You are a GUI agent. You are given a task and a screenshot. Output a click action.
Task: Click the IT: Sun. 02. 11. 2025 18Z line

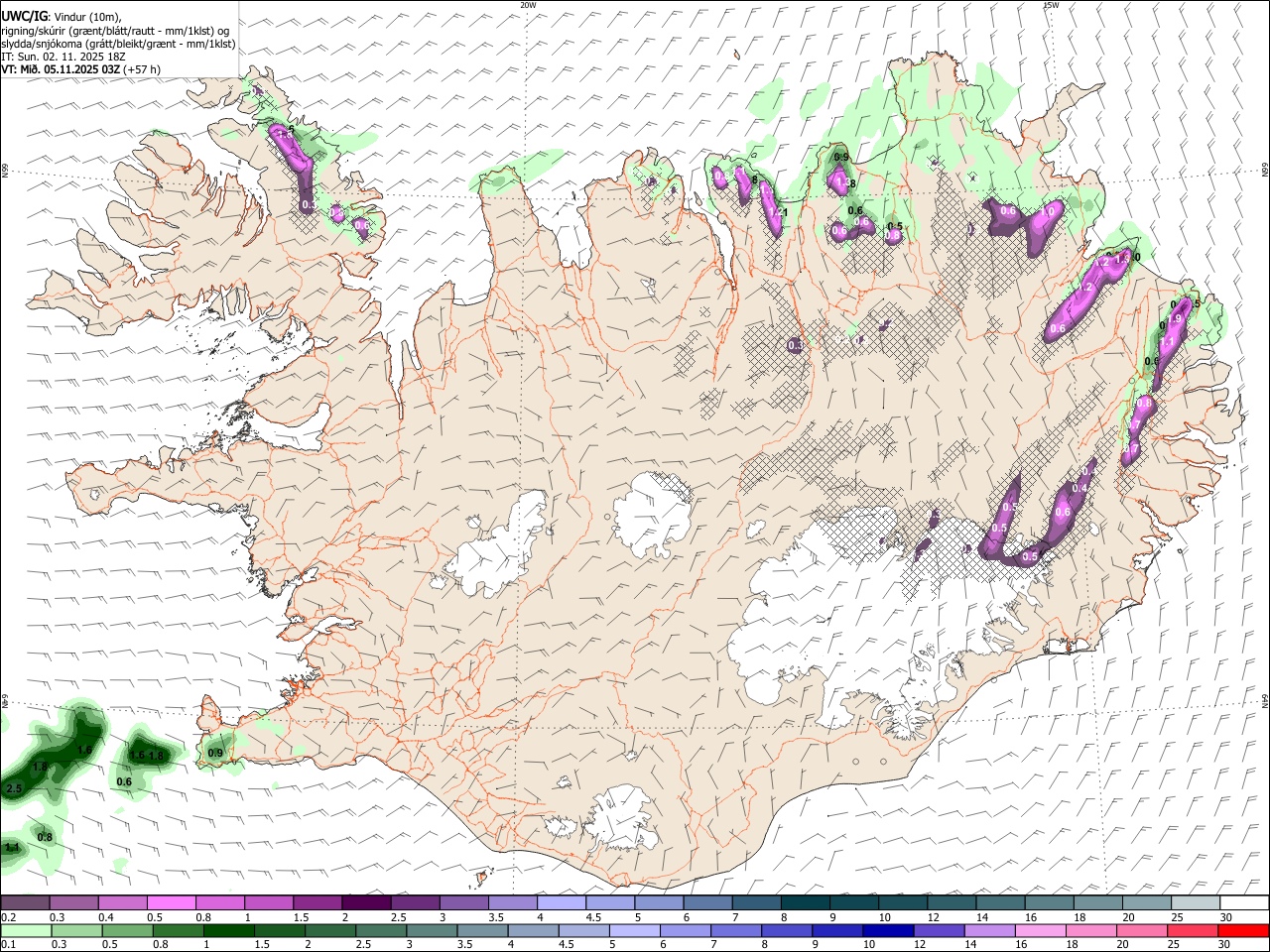63,57
